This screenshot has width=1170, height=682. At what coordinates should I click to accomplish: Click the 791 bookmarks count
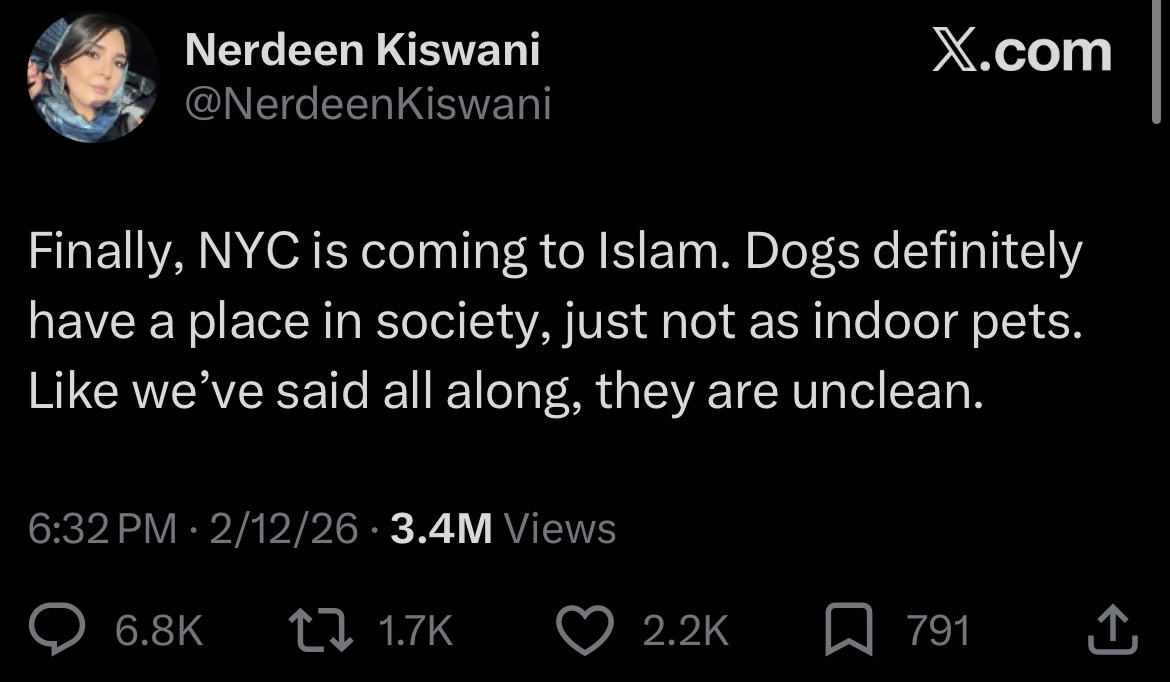pyautogui.click(x=937, y=631)
